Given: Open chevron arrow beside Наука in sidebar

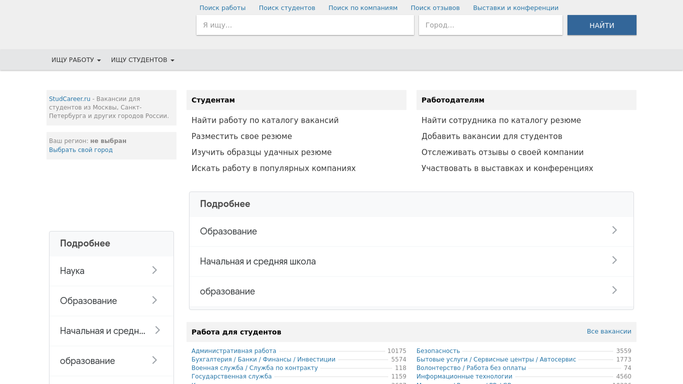Looking at the screenshot, I should click(155, 270).
